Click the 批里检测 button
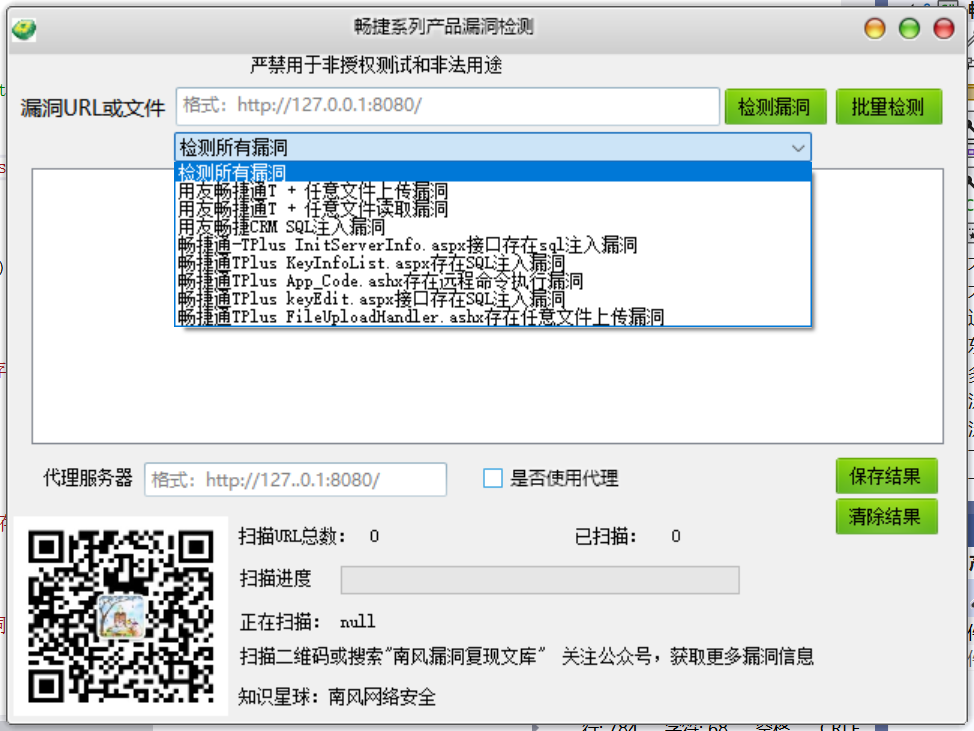This screenshot has width=974, height=731. (x=888, y=107)
